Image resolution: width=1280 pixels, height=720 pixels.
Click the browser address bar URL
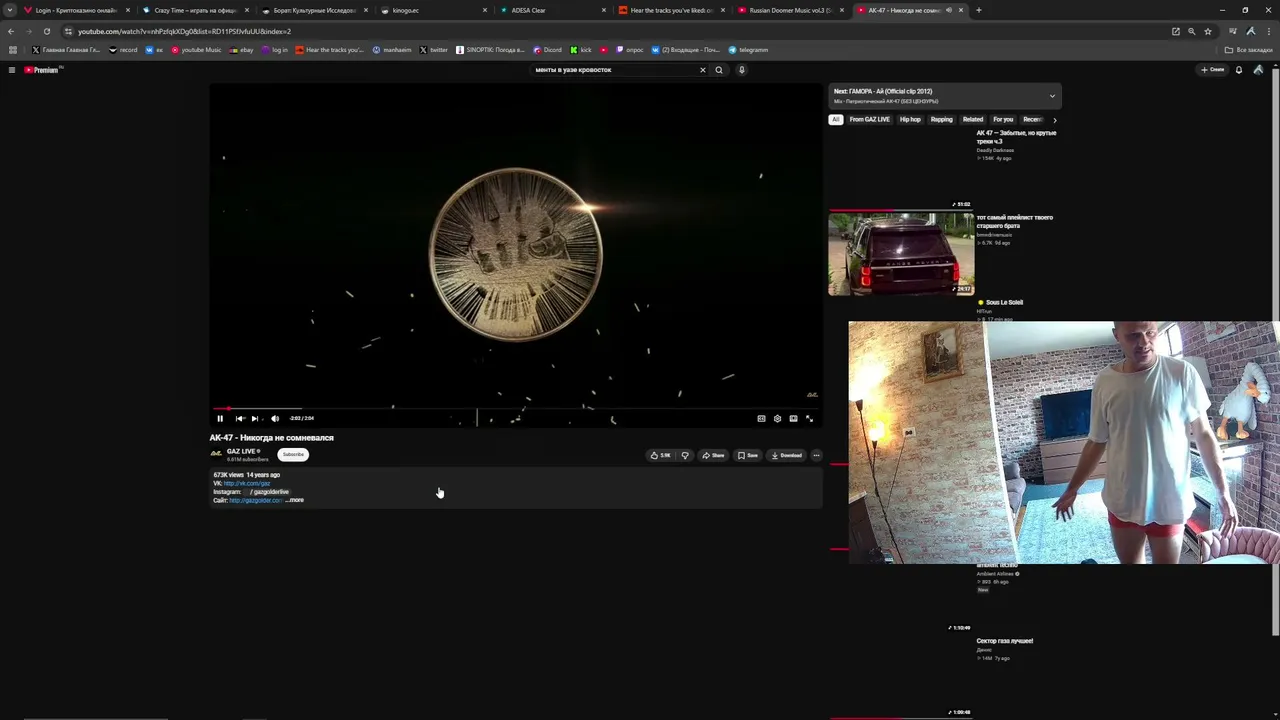pos(185,31)
